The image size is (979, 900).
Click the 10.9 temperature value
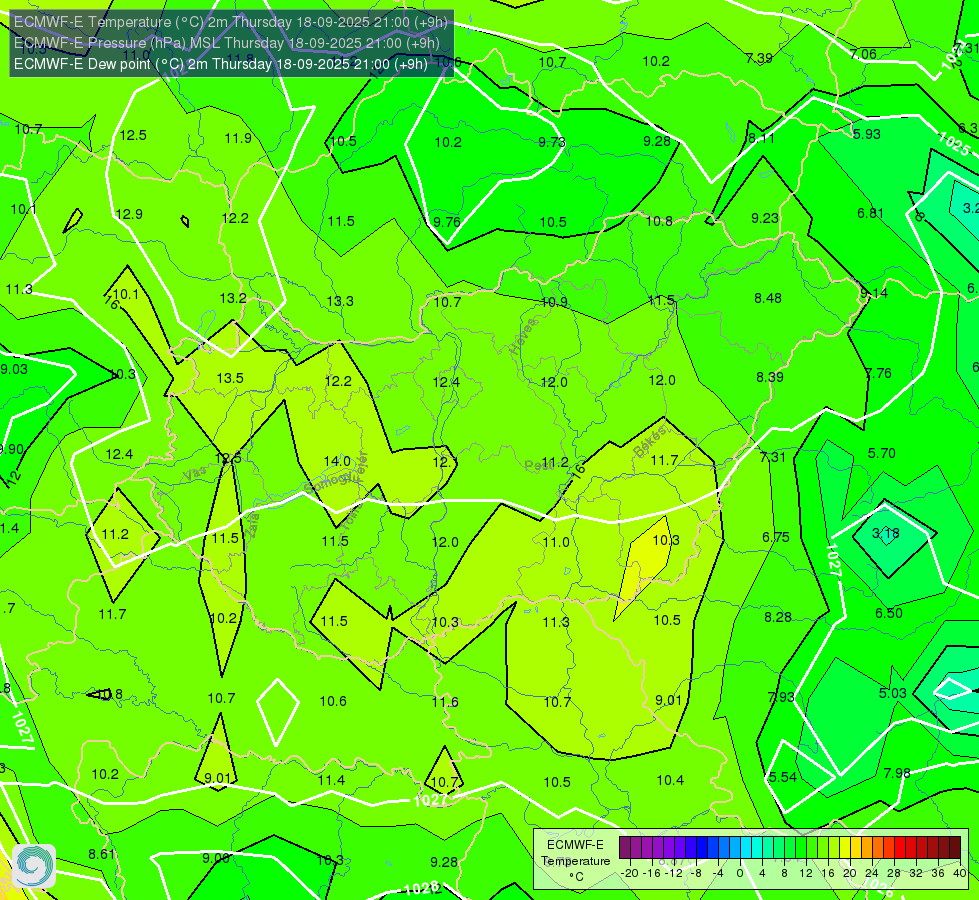click(554, 302)
